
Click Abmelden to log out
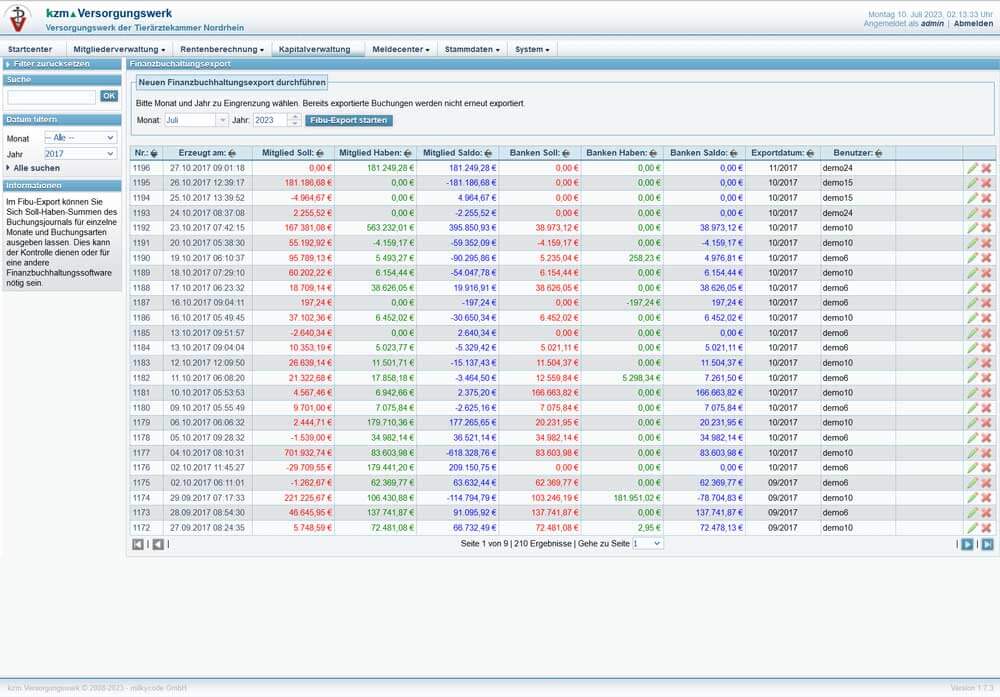(x=973, y=24)
